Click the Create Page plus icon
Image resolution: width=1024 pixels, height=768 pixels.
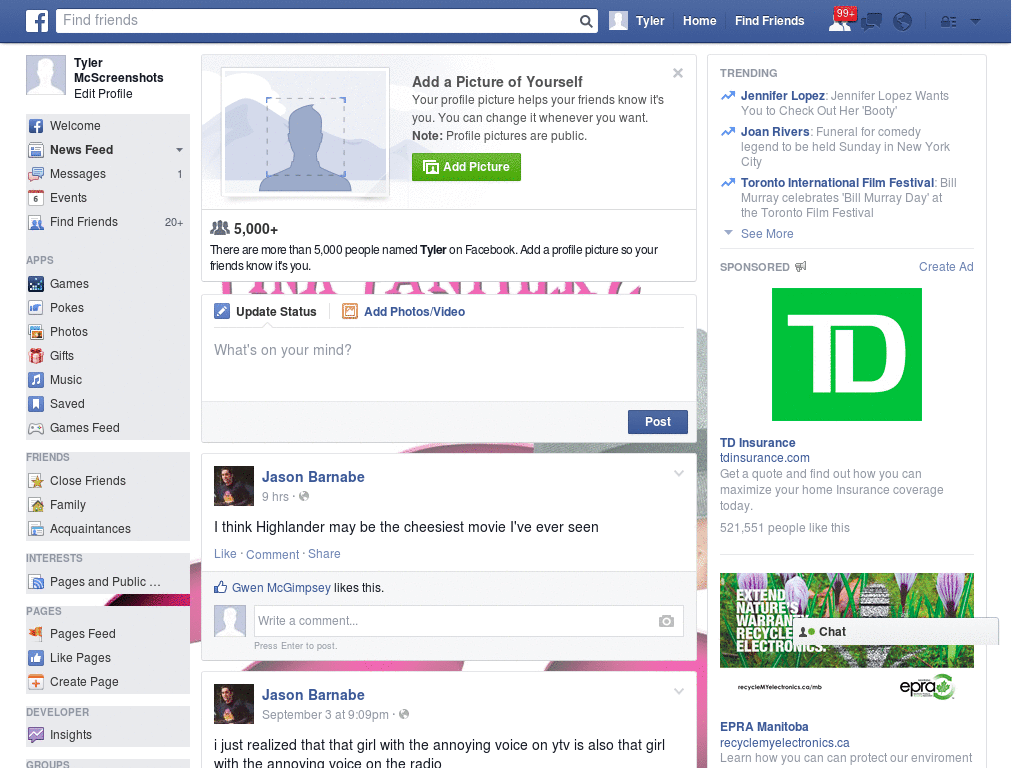(x=36, y=682)
